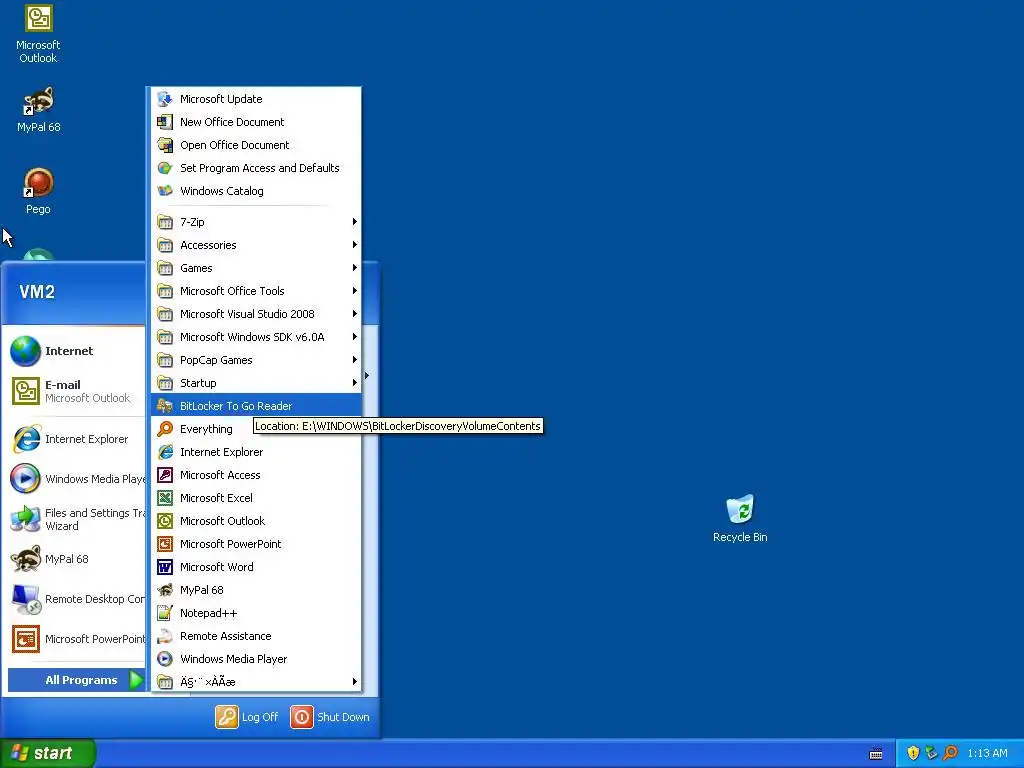
Task: Open Files and Settings Transfer Wizard
Action: tap(75, 519)
